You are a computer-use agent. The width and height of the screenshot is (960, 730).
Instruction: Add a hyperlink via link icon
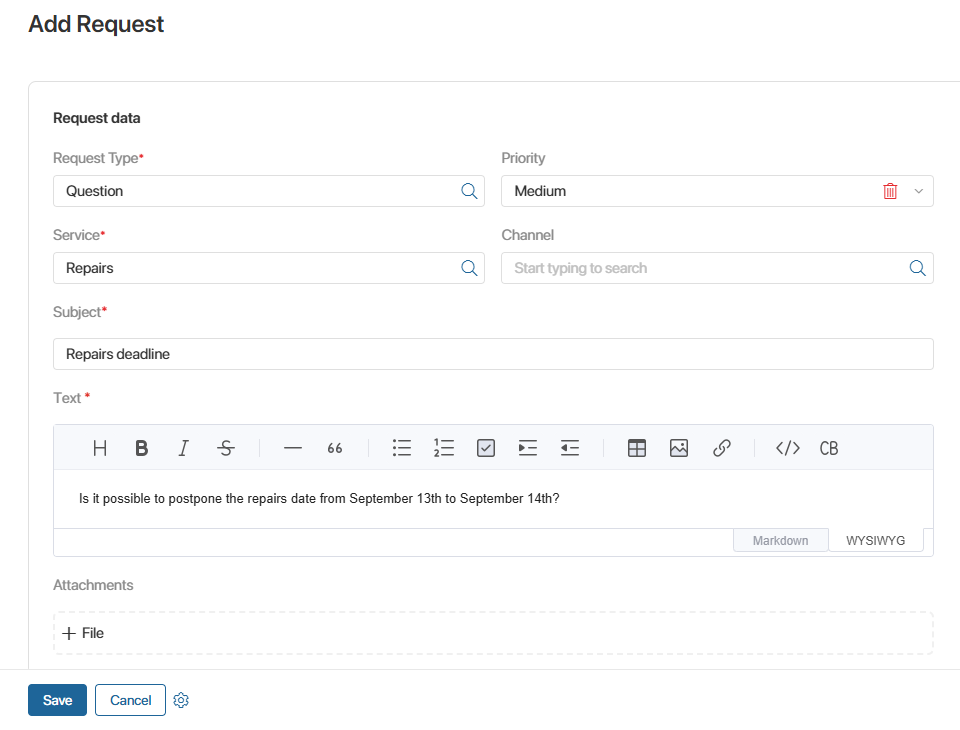722,448
